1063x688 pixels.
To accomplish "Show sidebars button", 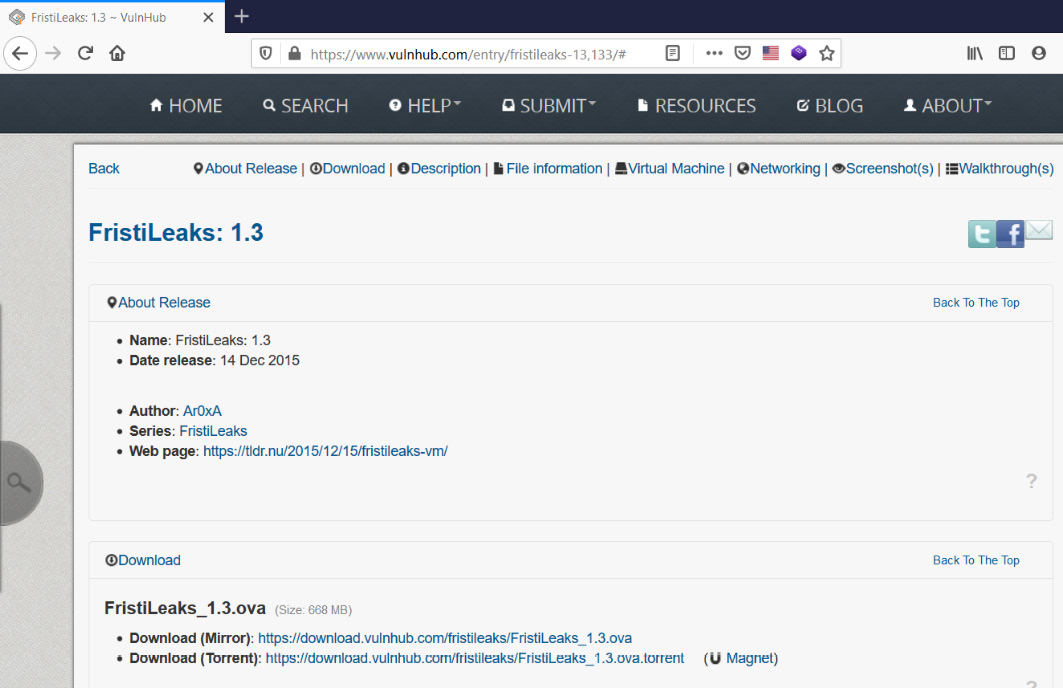I will tap(1007, 53).
